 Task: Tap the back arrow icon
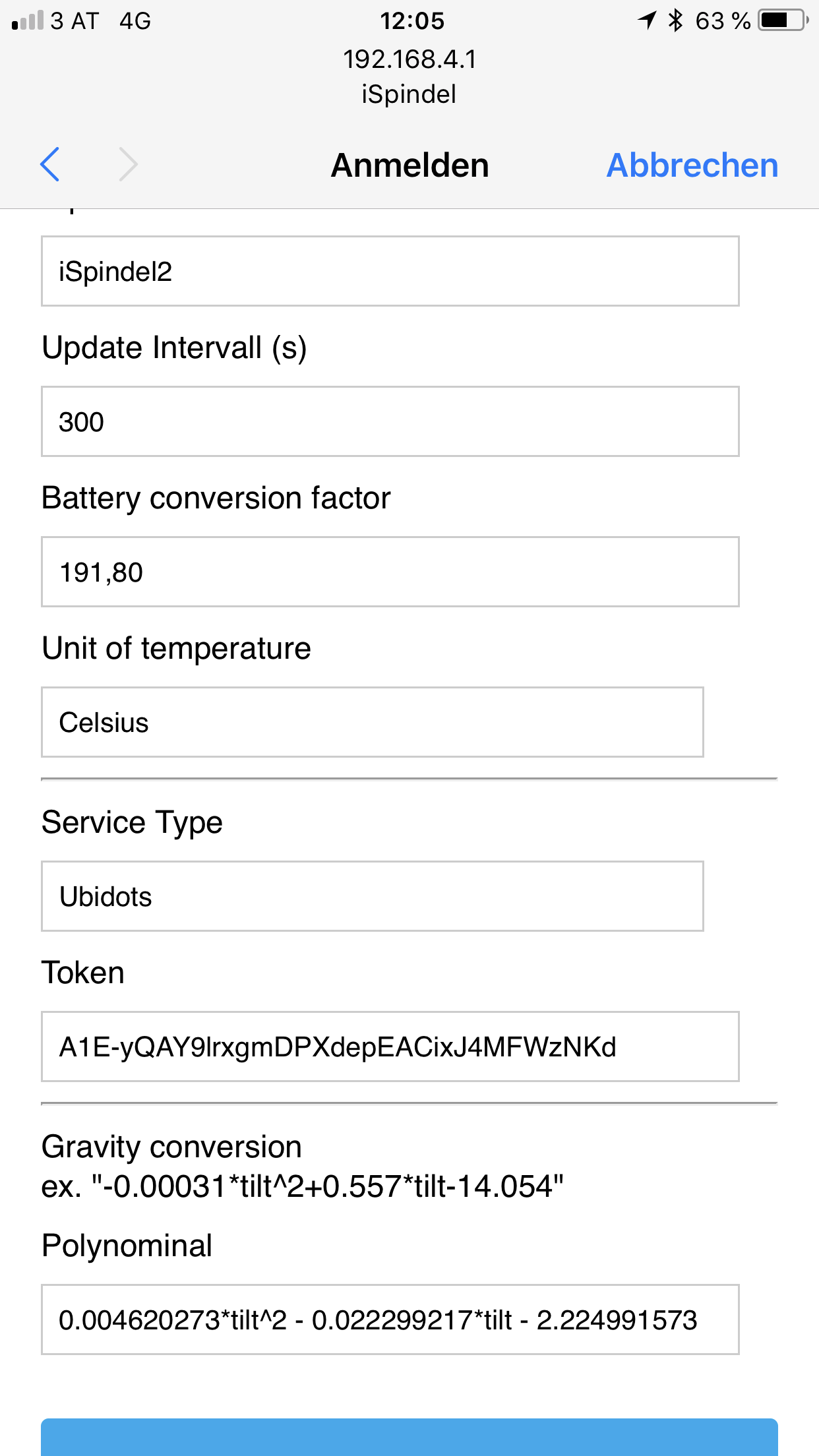[50, 164]
